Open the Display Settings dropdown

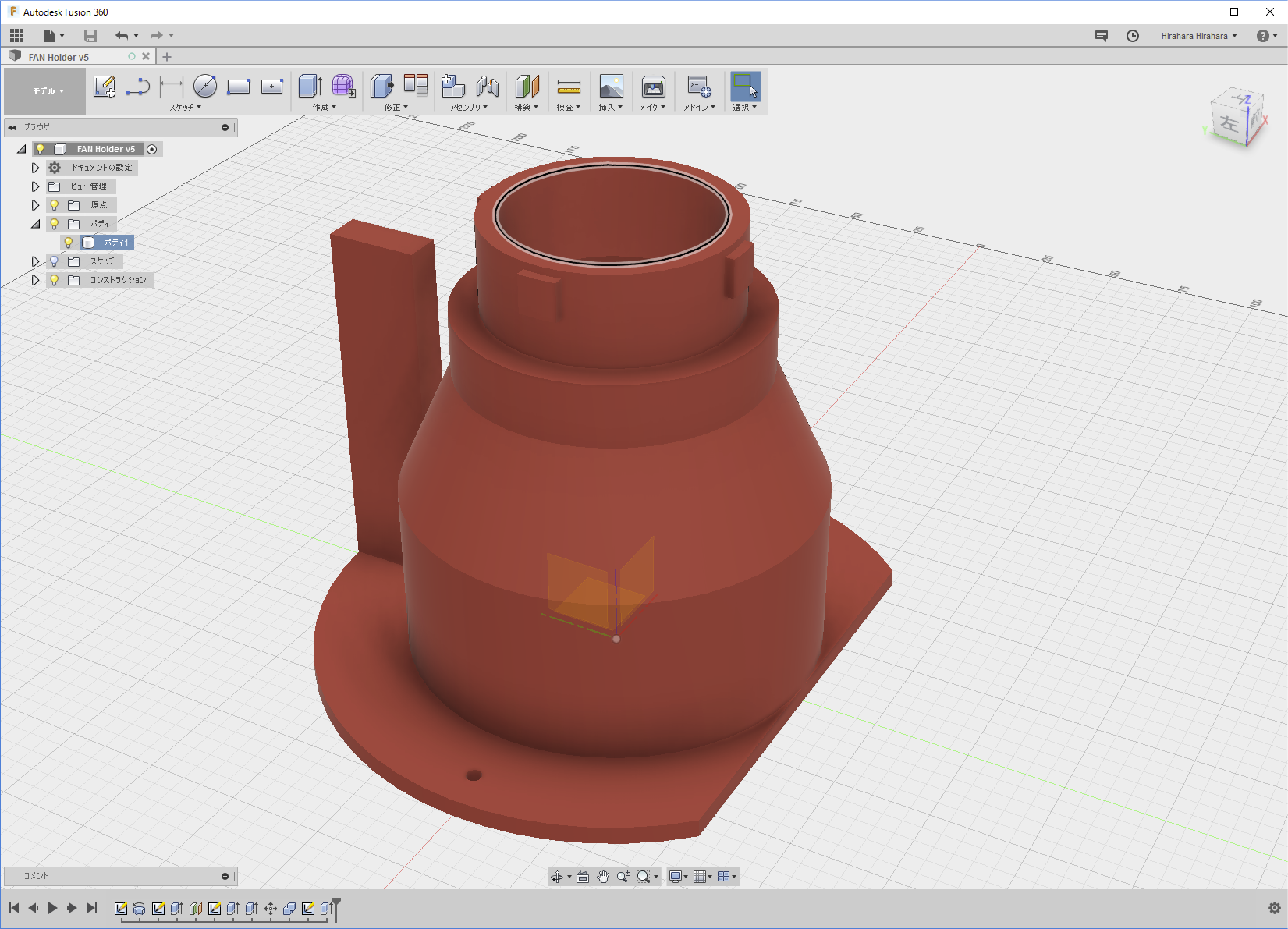coord(679,877)
